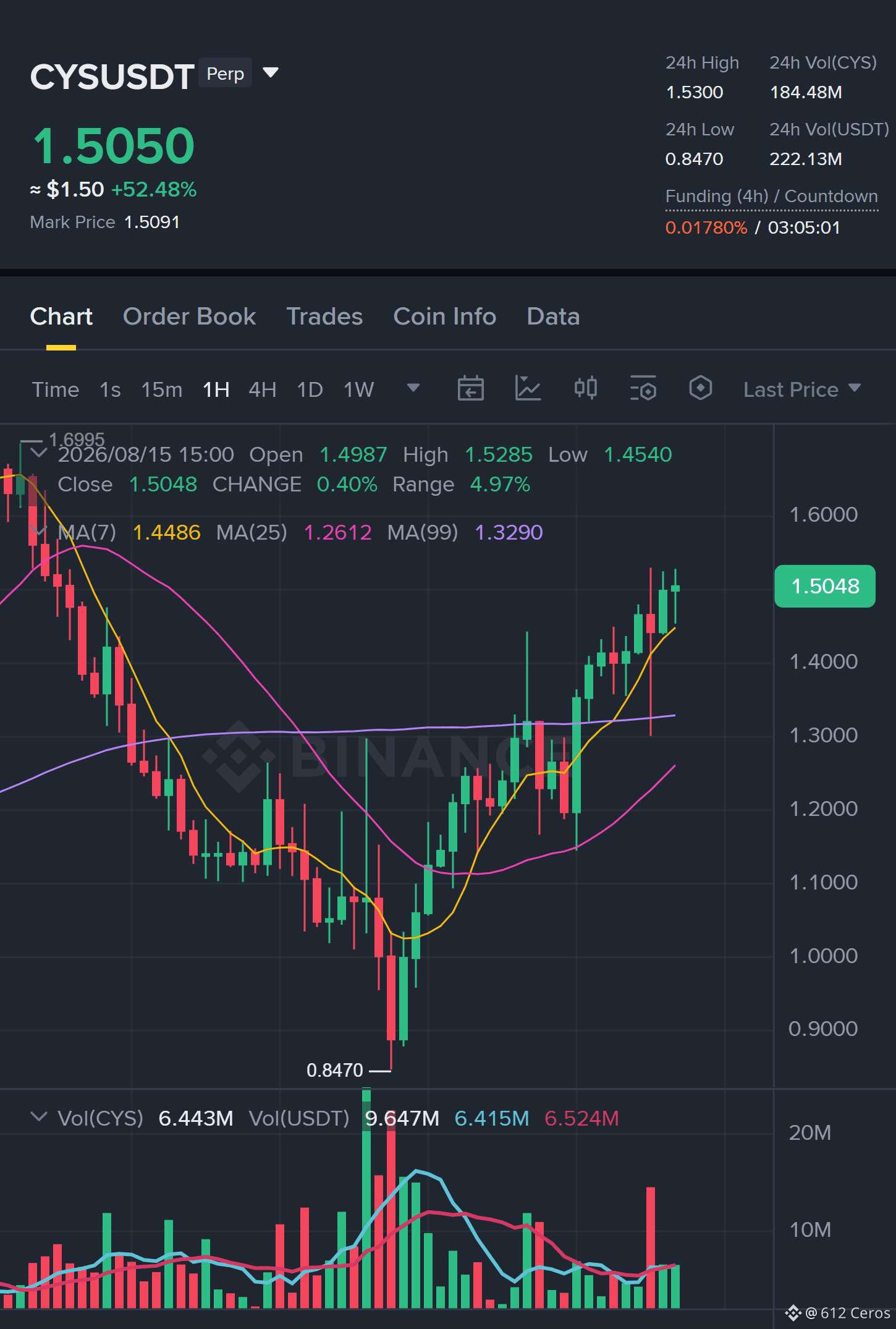This screenshot has width=896, height=1329.
Task: Tap the Vol(USDT) 9.647M value
Action: coord(402,1118)
